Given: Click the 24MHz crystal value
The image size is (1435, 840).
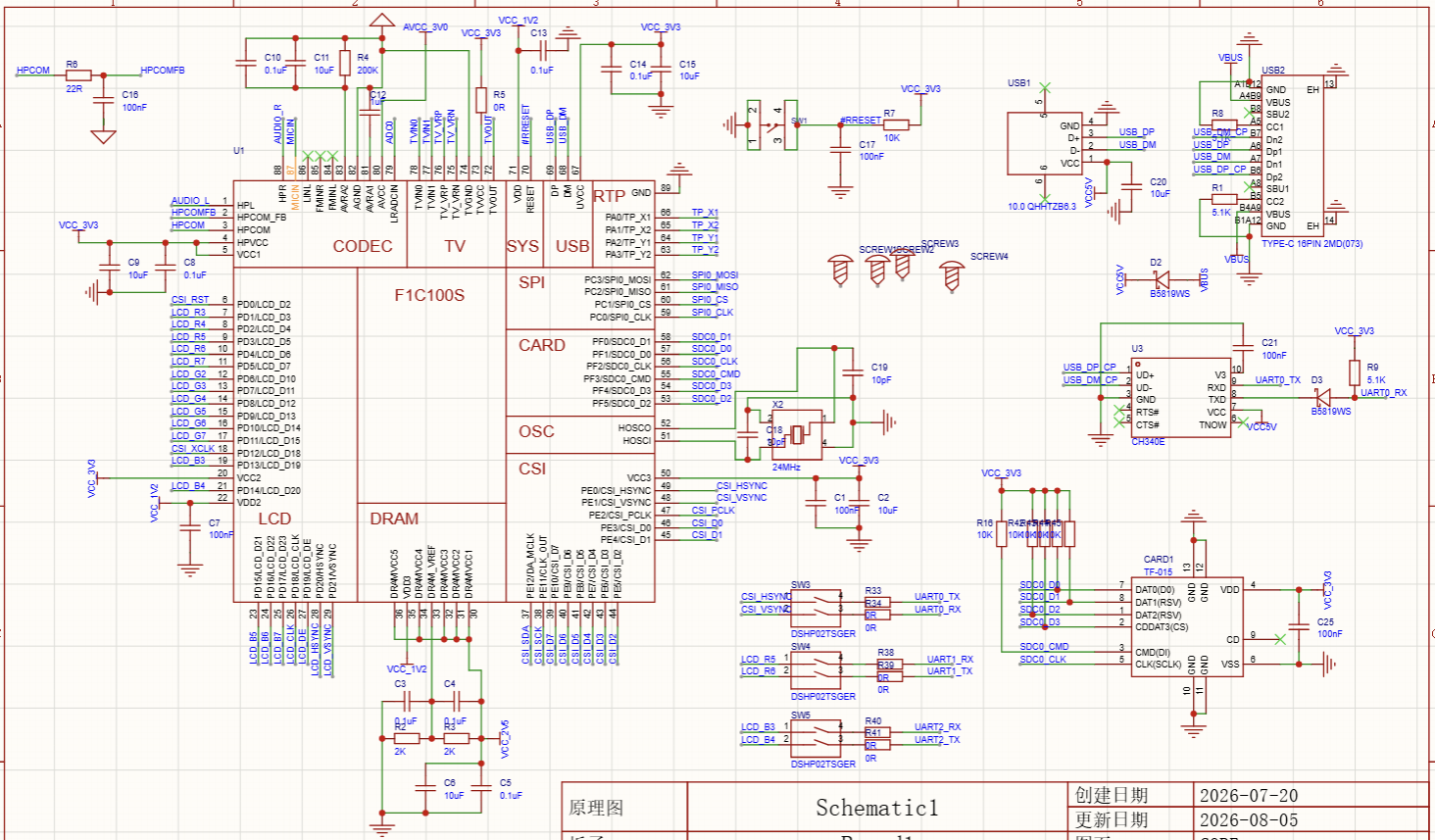Looking at the screenshot, I should 786,468.
